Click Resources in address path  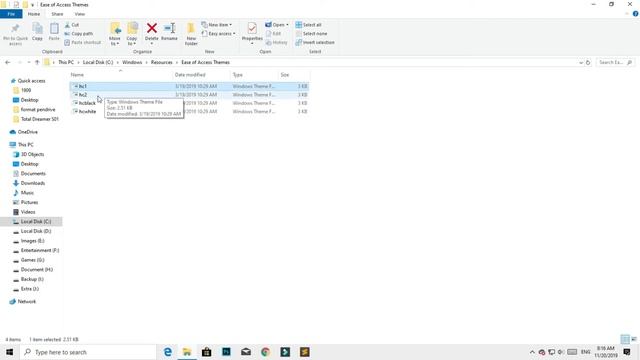point(162,62)
